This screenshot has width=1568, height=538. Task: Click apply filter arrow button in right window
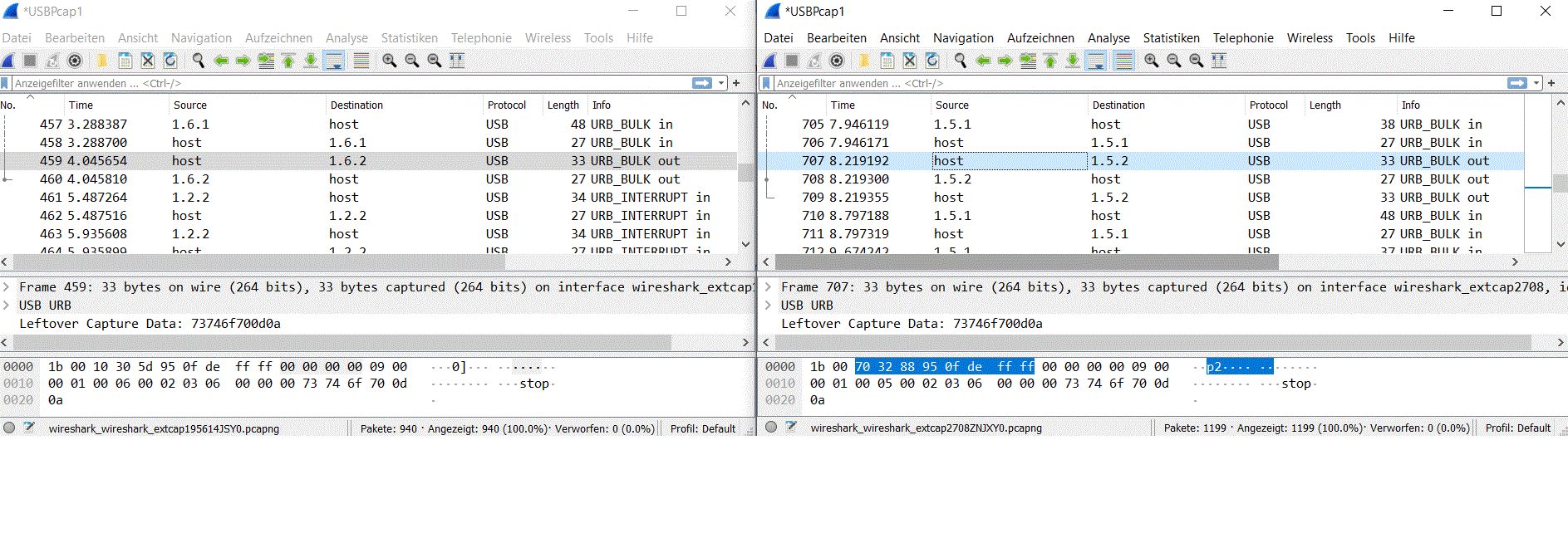click(1517, 83)
